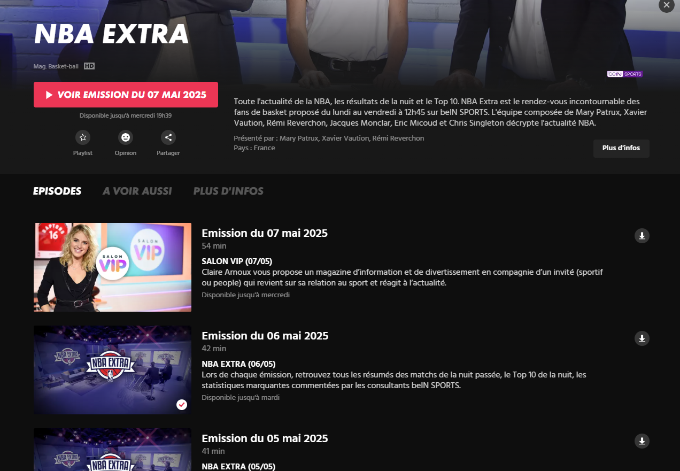Open the PLUS D'INFOS tab
This screenshot has width=680, height=471.
coord(228,191)
